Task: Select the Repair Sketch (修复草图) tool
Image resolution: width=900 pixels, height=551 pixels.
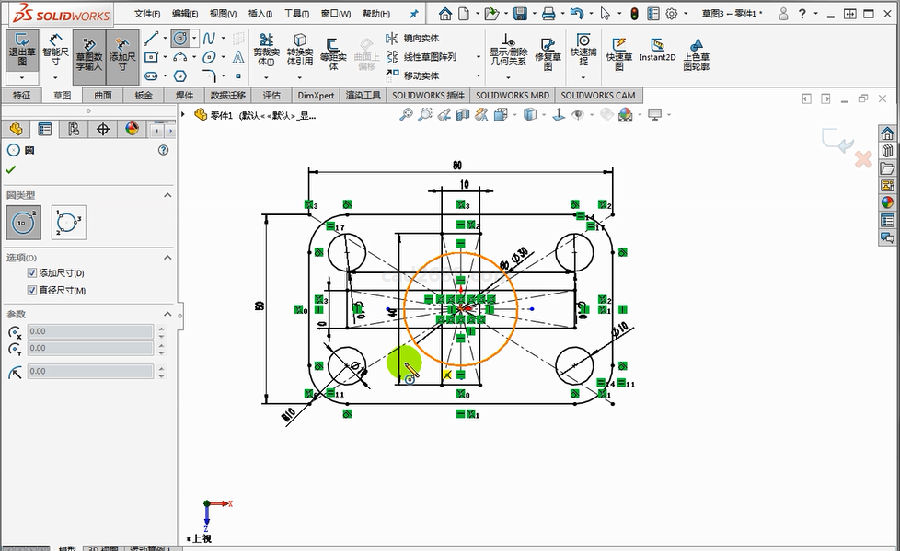Action: point(547,50)
